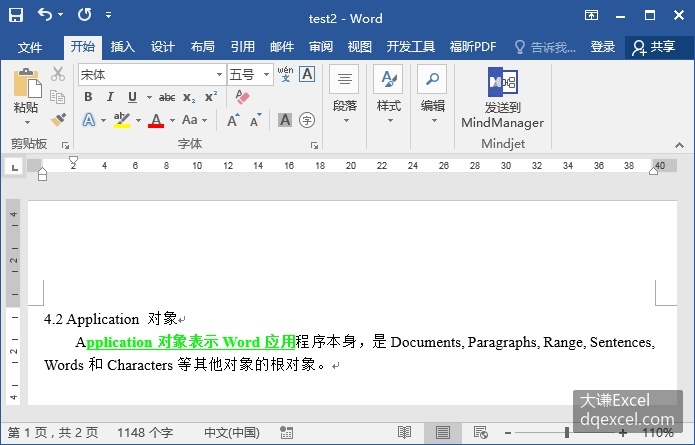Click the tab stop selector on ruler
This screenshot has height=445, width=695.
(15, 168)
